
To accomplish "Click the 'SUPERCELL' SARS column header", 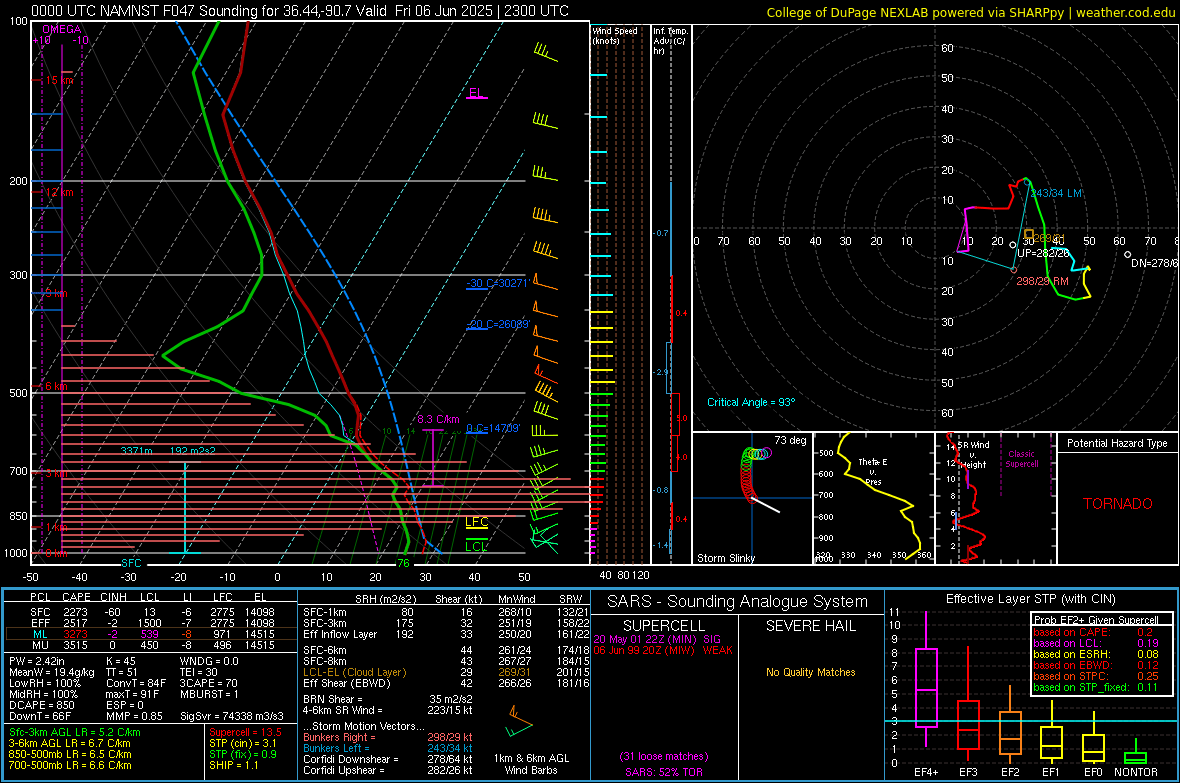I will click(x=664, y=626).
